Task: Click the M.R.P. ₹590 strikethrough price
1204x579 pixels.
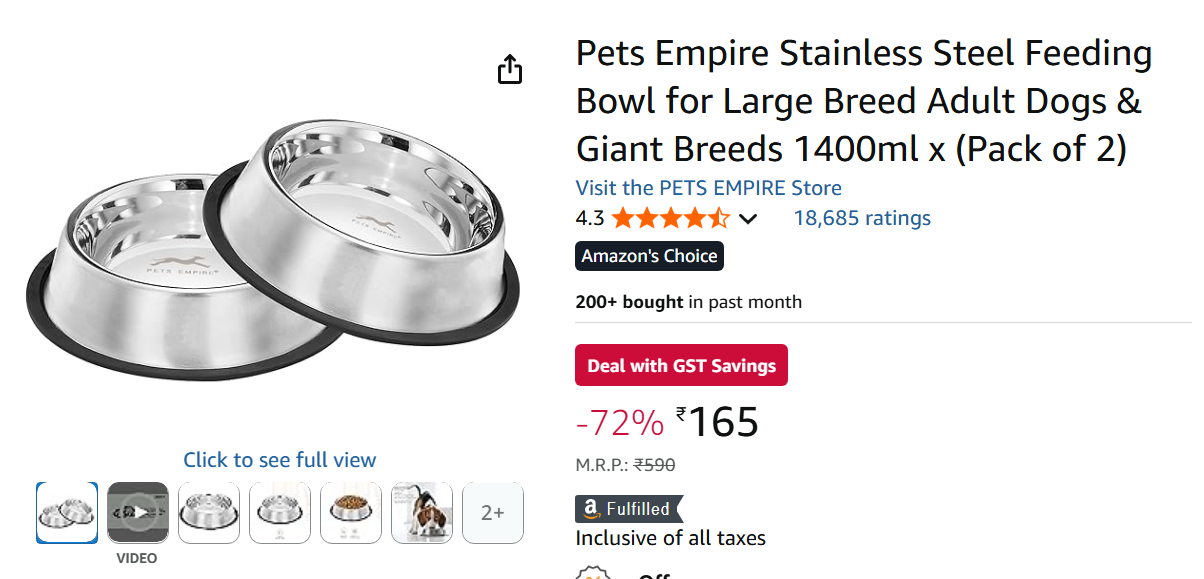Action: tap(625, 465)
